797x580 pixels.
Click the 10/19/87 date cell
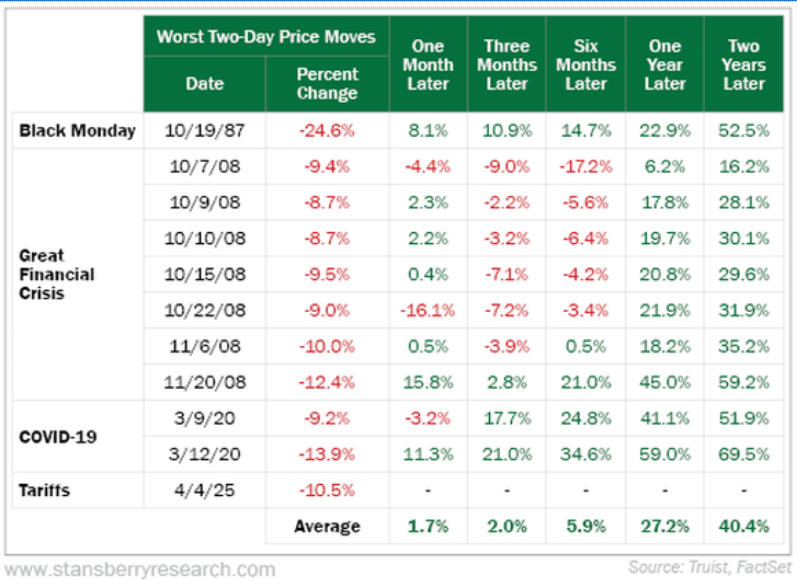tap(205, 130)
